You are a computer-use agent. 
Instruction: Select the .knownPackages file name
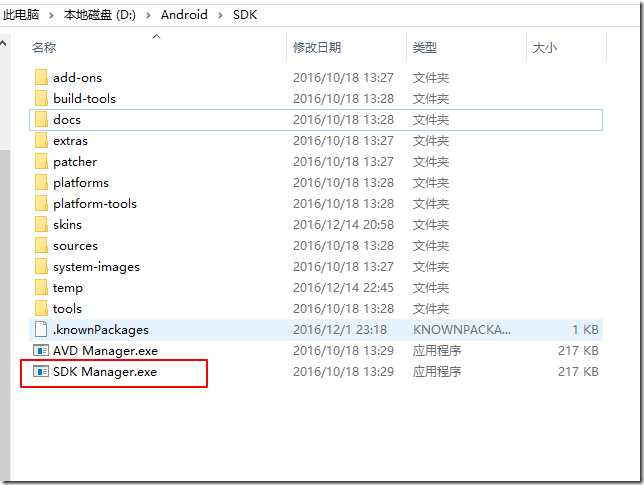pos(101,330)
